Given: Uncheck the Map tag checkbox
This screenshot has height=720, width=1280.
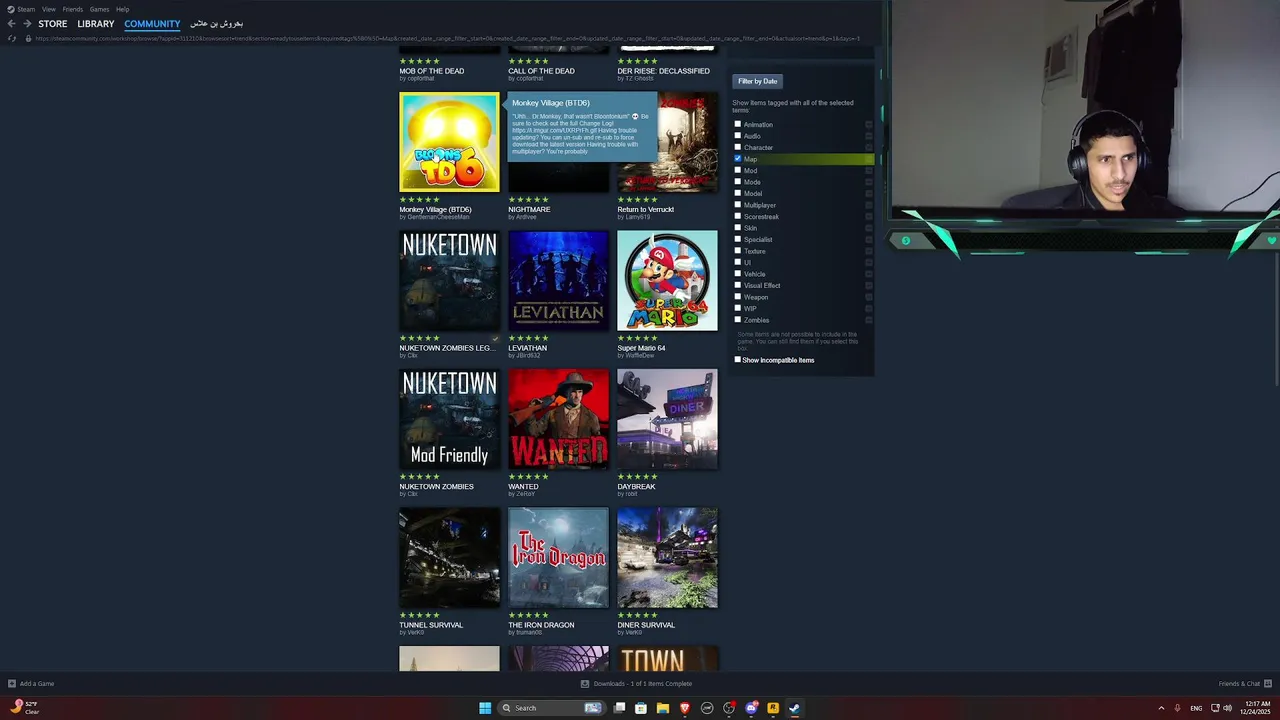Looking at the screenshot, I should tap(738, 159).
